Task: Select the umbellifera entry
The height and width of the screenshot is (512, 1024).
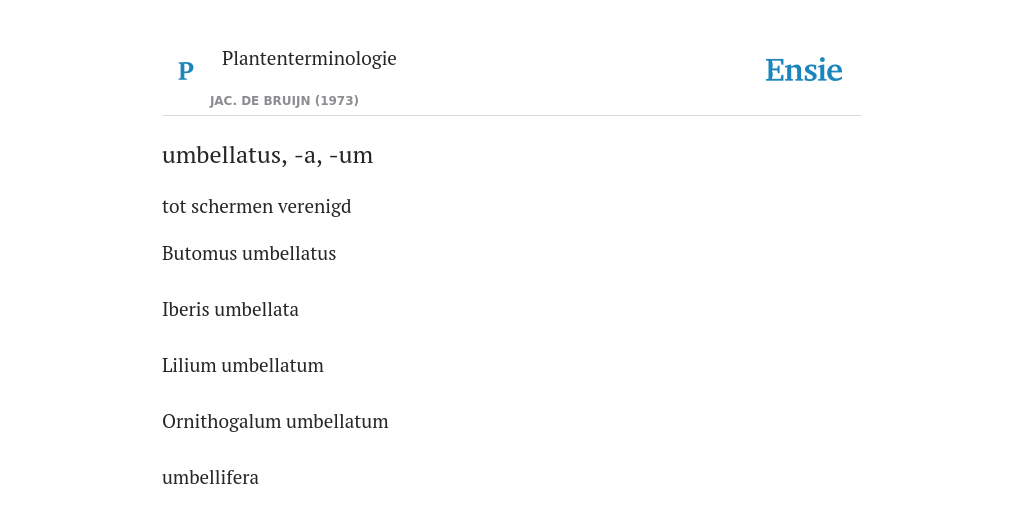Action: [210, 478]
